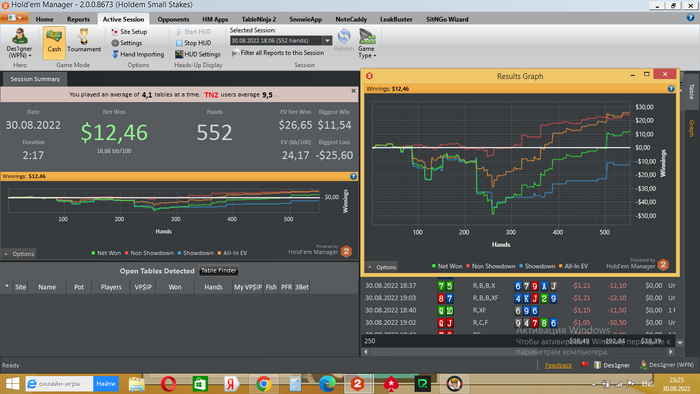This screenshot has width=700, height=394.
Task: Open the Graph side panel tab
Action: [692, 128]
